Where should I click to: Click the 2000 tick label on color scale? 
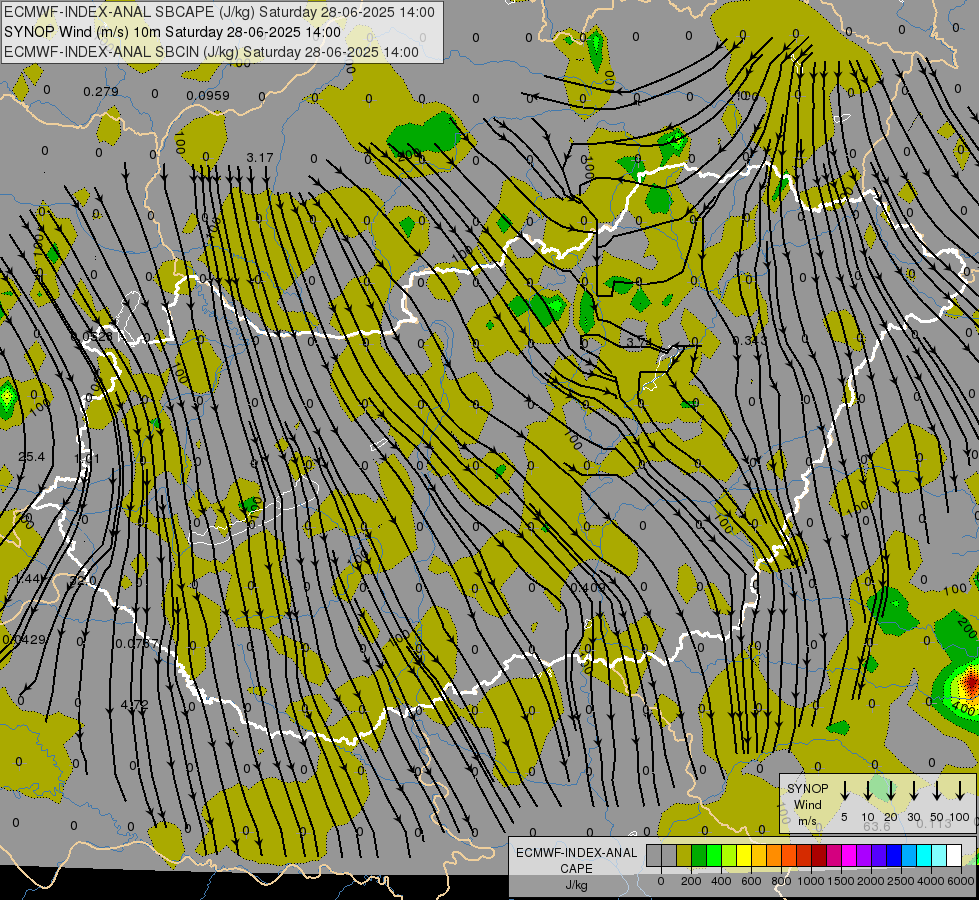tap(871, 881)
